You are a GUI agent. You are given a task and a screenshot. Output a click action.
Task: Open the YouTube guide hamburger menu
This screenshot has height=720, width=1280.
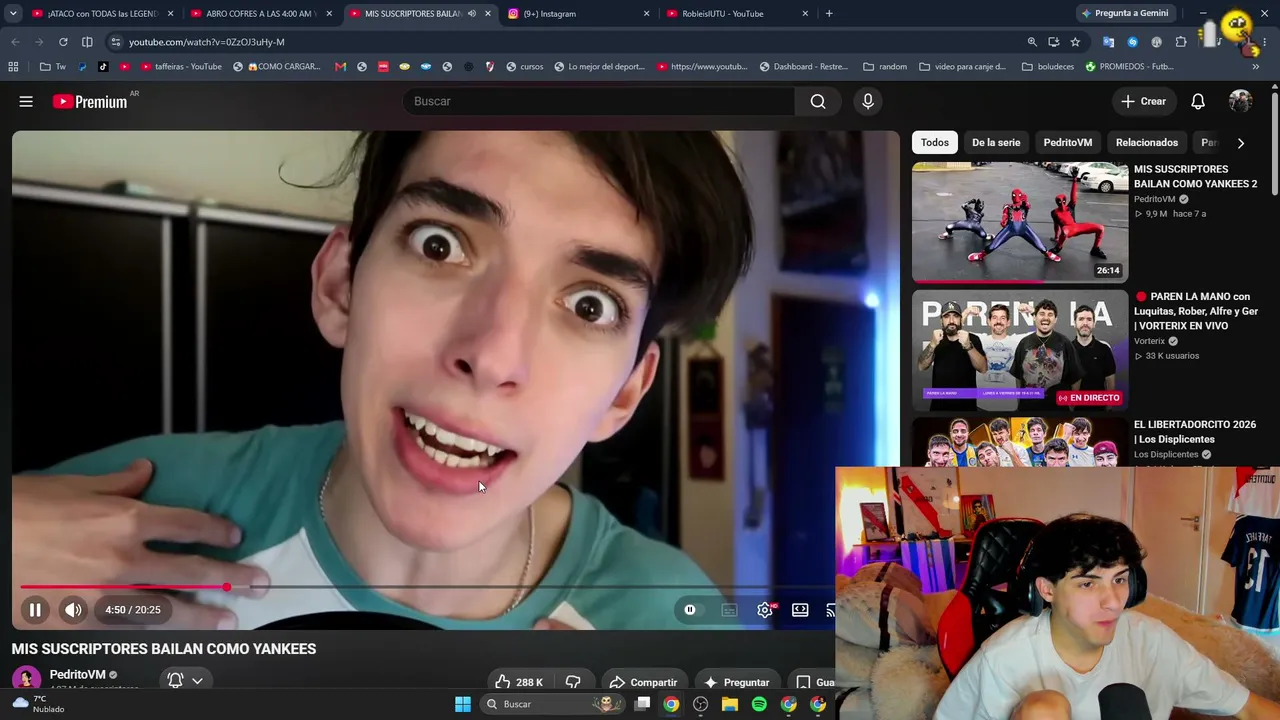point(26,101)
